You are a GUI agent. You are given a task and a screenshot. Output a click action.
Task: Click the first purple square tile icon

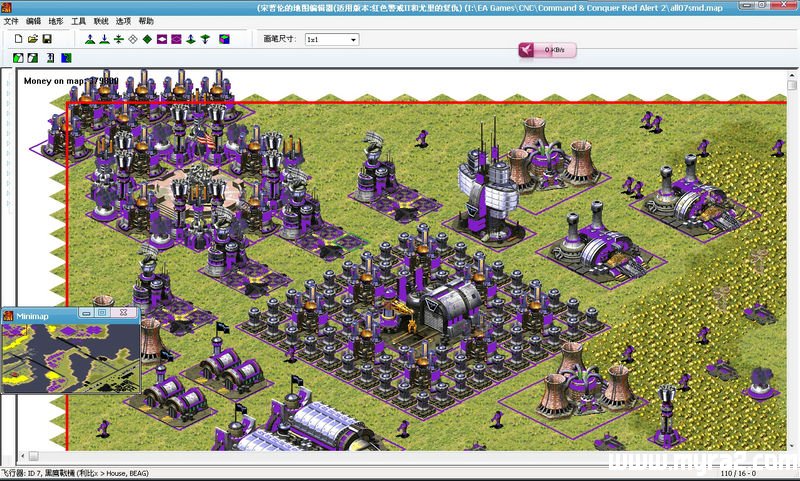162,39
